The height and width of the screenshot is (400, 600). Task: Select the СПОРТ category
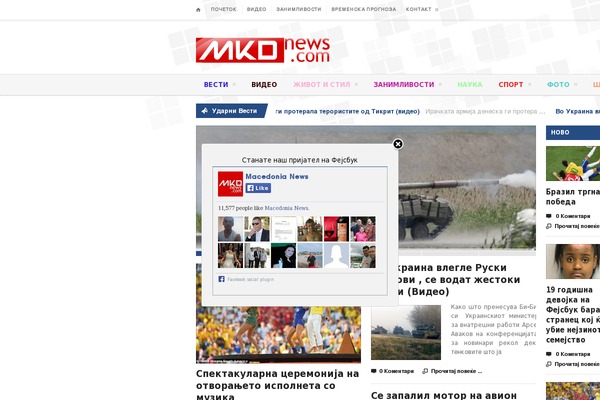(x=510, y=85)
